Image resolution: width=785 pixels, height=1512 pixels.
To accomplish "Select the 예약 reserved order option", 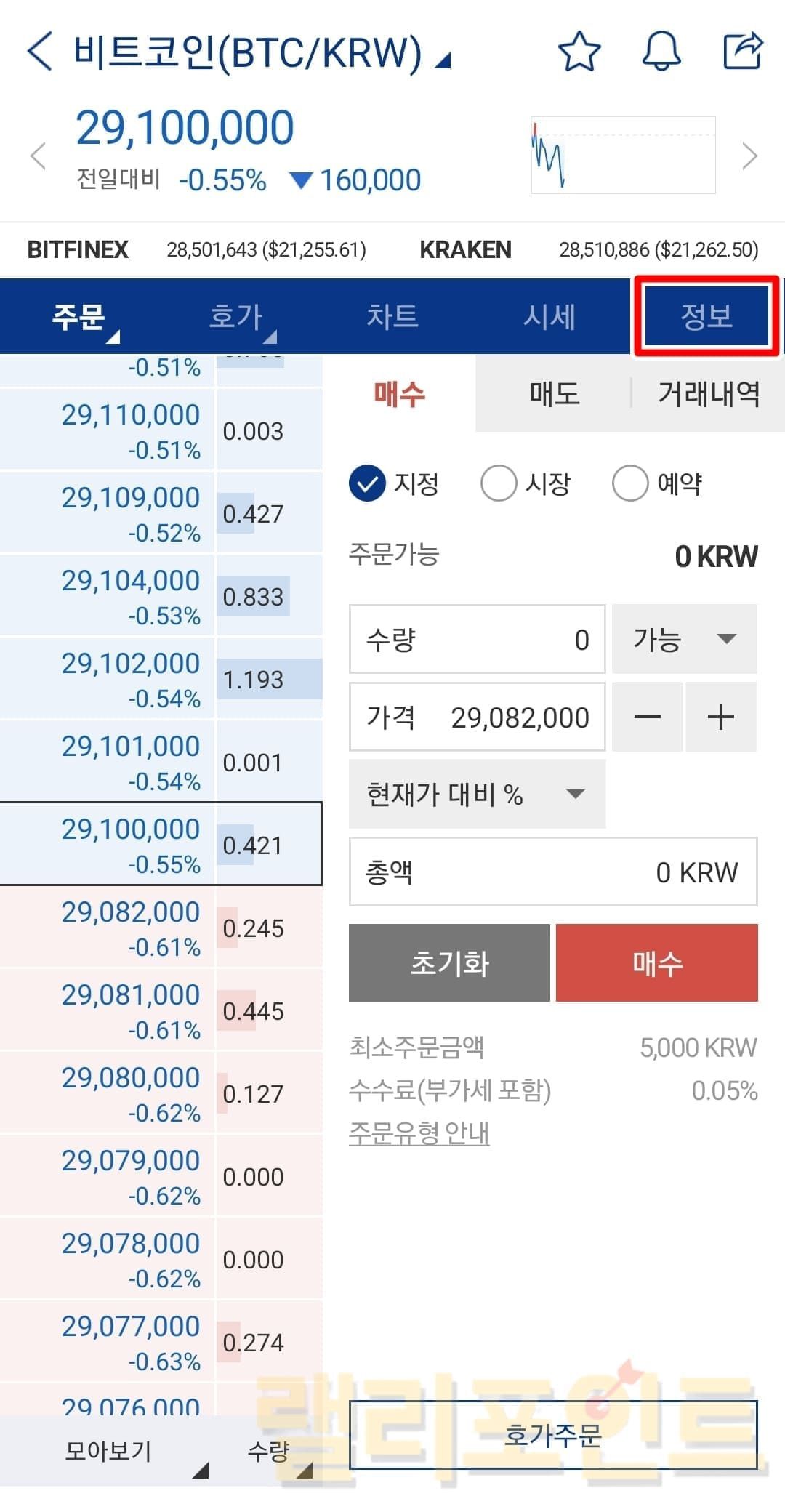I will tap(630, 483).
